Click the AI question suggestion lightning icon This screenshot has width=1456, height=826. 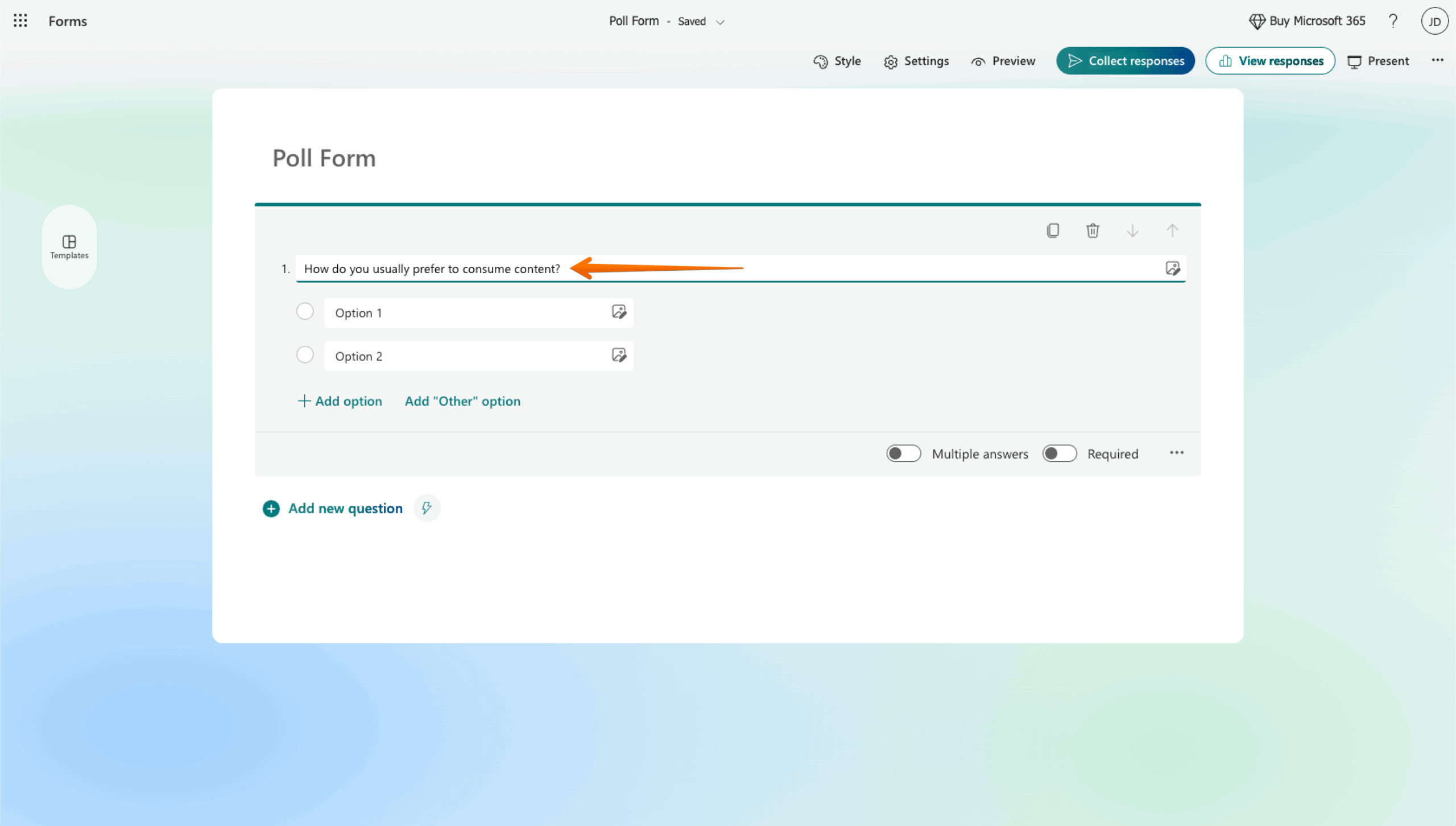coord(427,508)
